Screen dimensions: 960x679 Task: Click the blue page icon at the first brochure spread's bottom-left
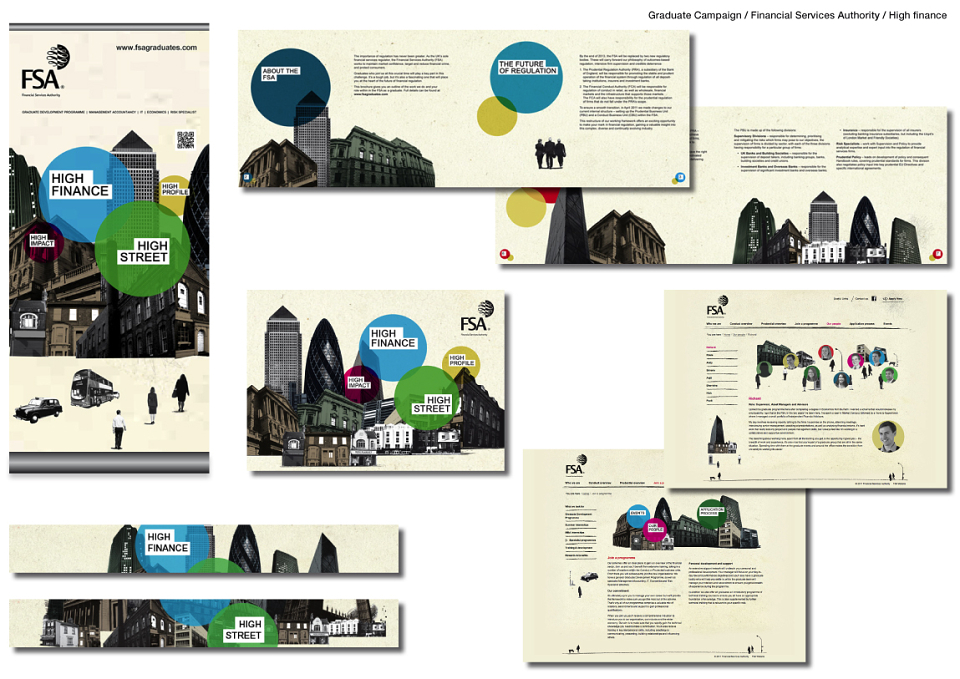[247, 178]
